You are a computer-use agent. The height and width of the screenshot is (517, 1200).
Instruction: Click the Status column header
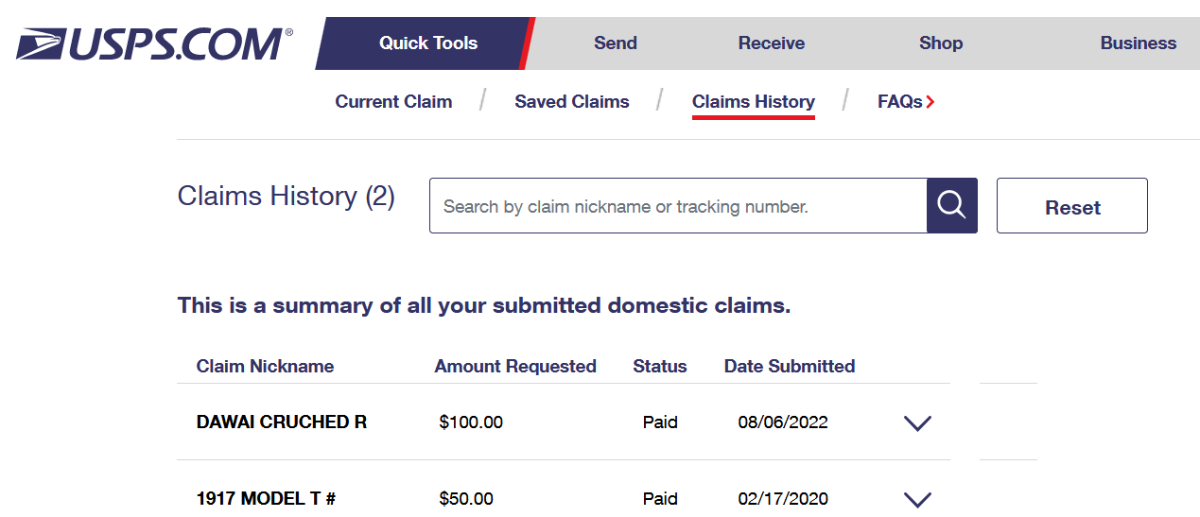(x=660, y=366)
